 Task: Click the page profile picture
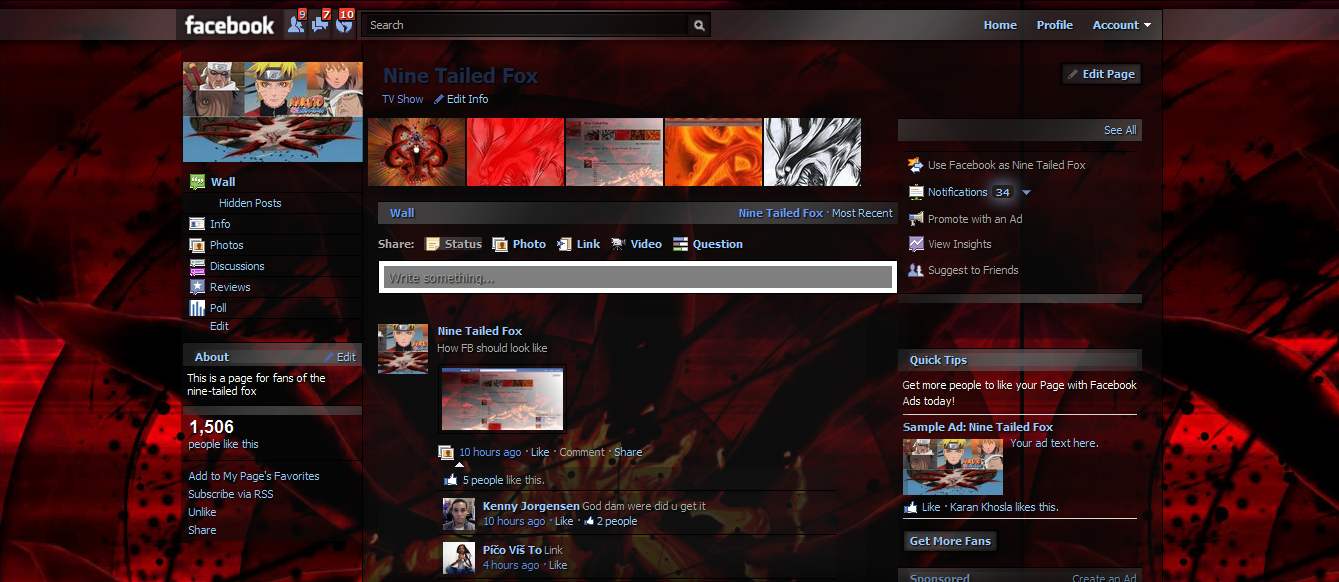pyautogui.click(x=273, y=112)
